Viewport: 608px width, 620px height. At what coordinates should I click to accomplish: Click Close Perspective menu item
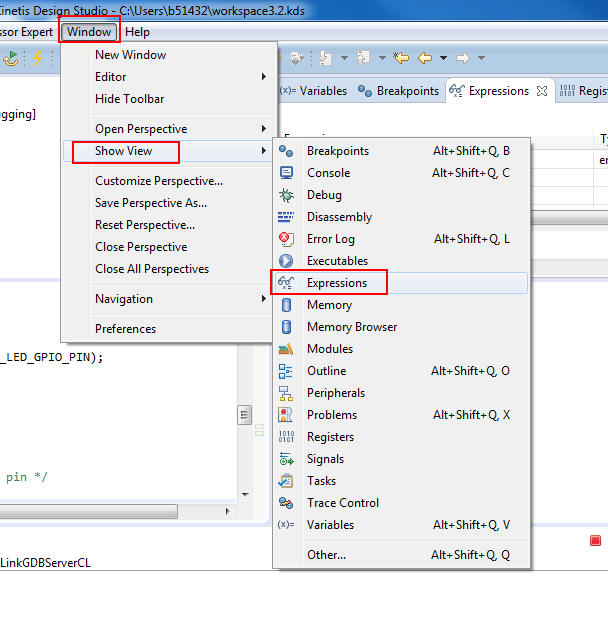[x=170, y=247]
